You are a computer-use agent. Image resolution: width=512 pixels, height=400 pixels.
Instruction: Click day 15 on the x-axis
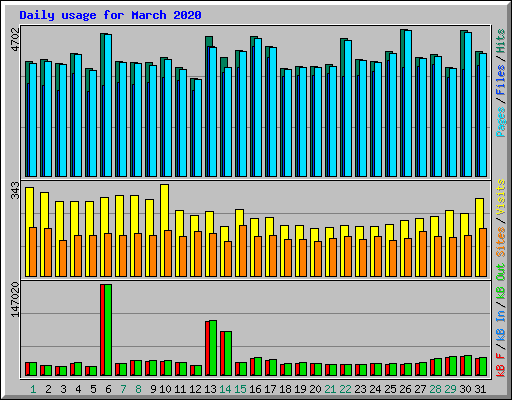pos(240,389)
